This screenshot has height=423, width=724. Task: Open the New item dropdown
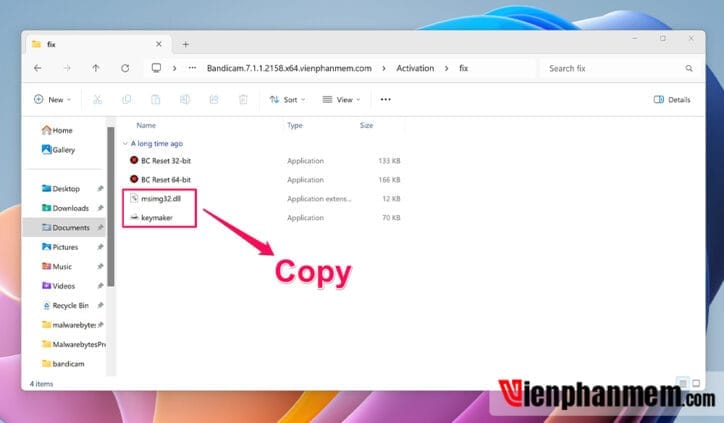tap(52, 99)
